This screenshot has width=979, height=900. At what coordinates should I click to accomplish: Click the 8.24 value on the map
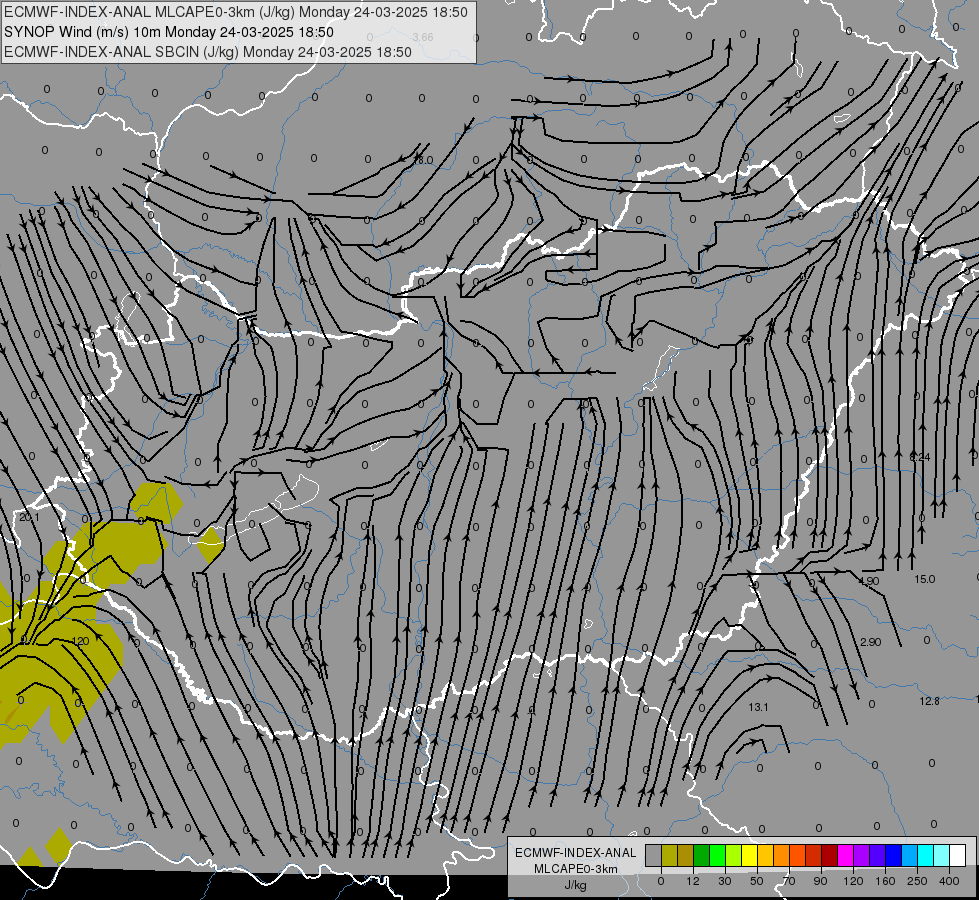tap(920, 457)
